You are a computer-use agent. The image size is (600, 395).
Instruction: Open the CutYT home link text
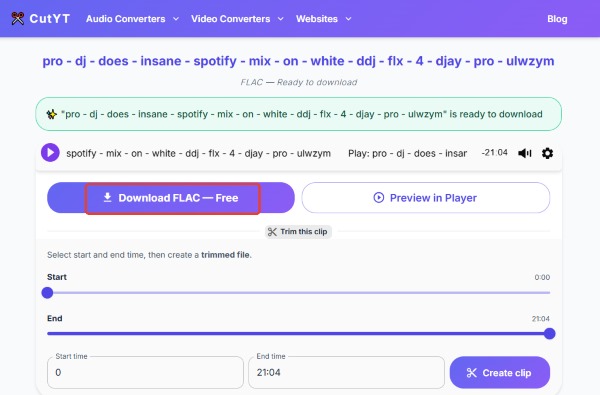click(50, 19)
